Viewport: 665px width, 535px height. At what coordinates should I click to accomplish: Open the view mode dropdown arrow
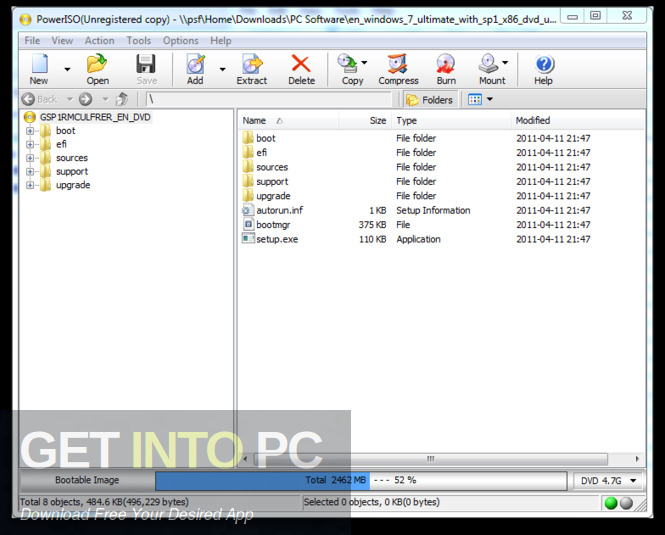coord(490,99)
